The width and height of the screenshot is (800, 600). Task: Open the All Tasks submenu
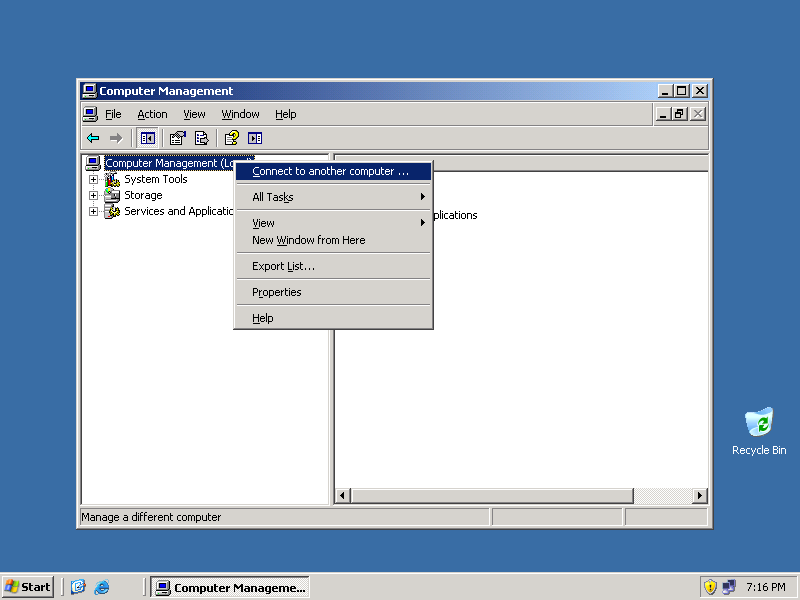(x=333, y=197)
